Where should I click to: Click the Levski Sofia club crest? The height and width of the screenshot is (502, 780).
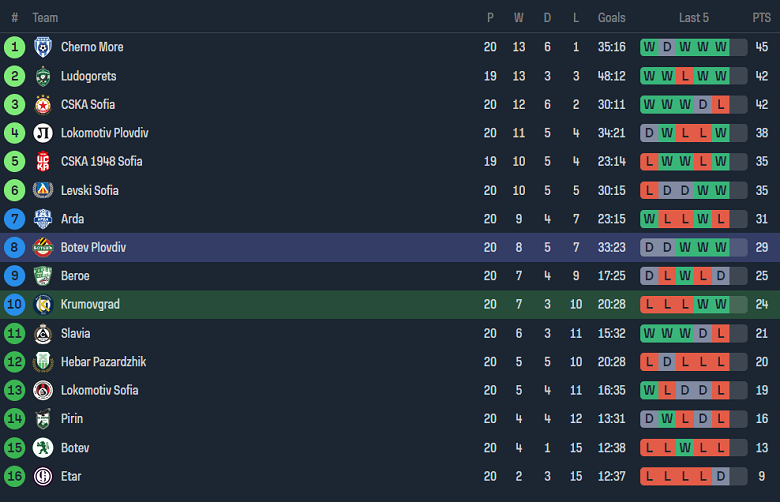click(43, 190)
